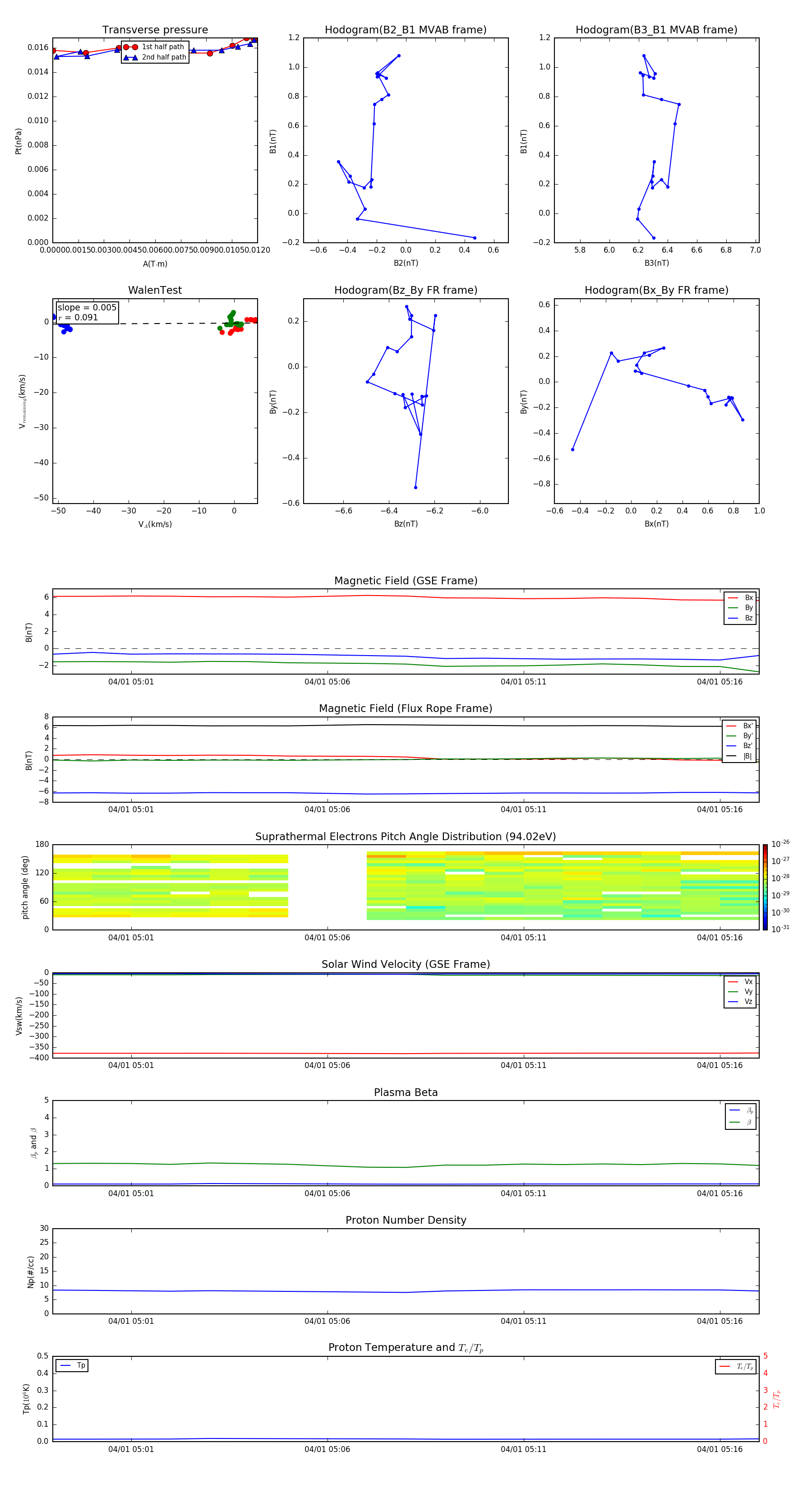Screen dimensions: 812x1489
Task: Click the 'Bz(nT)' axis label
Action: click(x=406, y=524)
